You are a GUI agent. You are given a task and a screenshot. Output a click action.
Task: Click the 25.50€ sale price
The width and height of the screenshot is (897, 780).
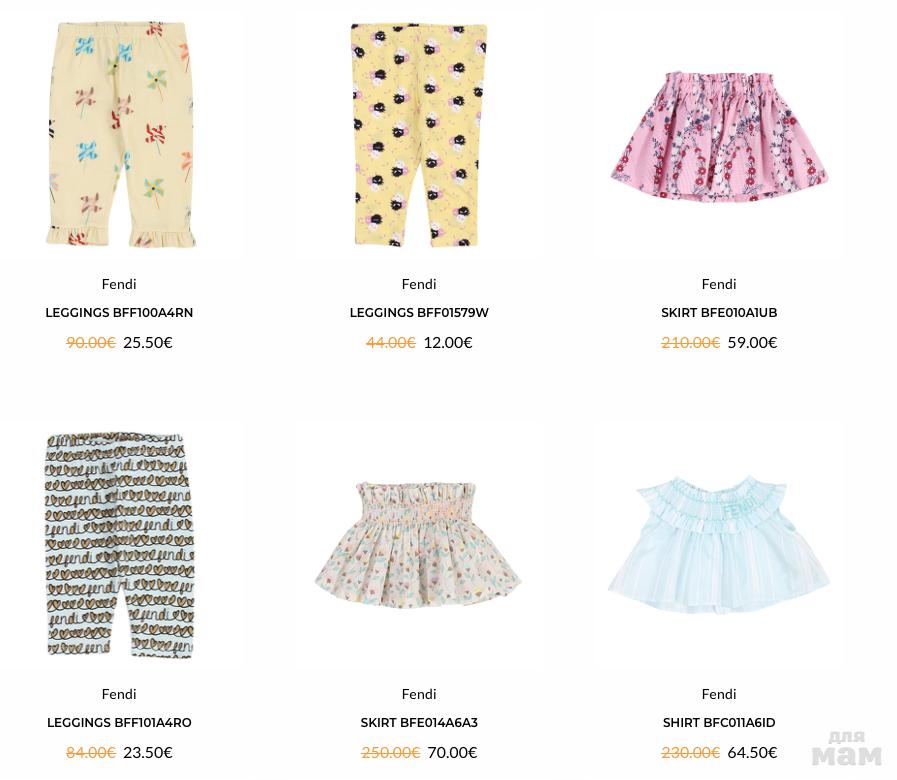coord(148,342)
